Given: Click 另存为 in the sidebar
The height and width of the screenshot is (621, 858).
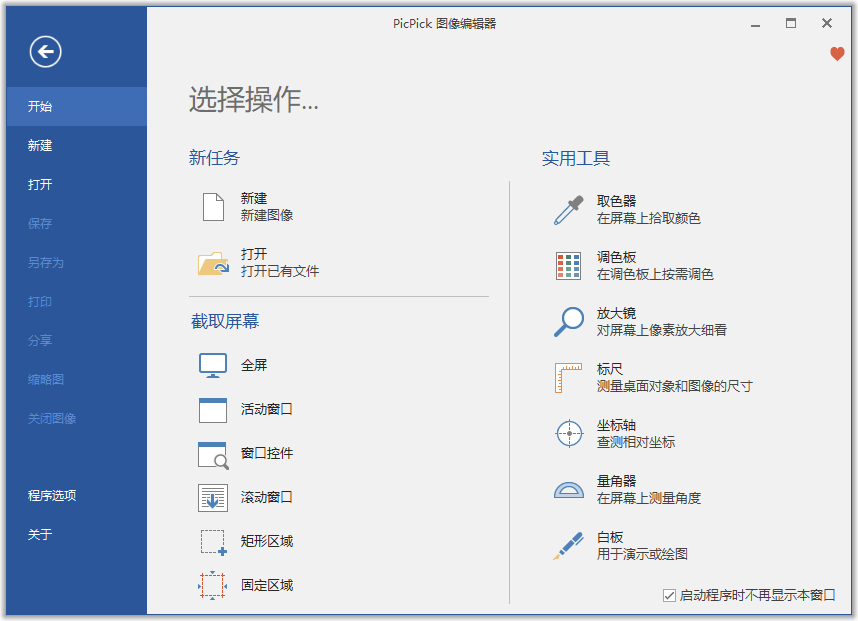Looking at the screenshot, I should click(77, 263).
